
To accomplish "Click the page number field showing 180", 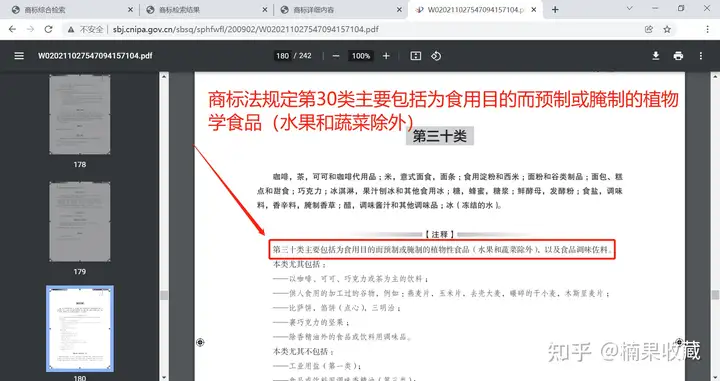I will [282, 56].
